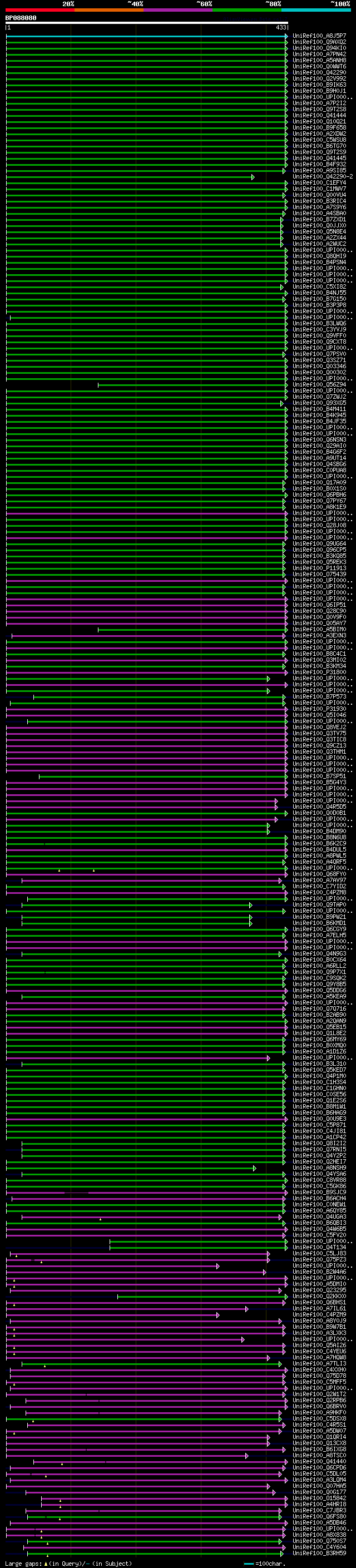Pick hit UniRef100_C5WSU8
Viewport: 356px width, 1568px height.
319,140
